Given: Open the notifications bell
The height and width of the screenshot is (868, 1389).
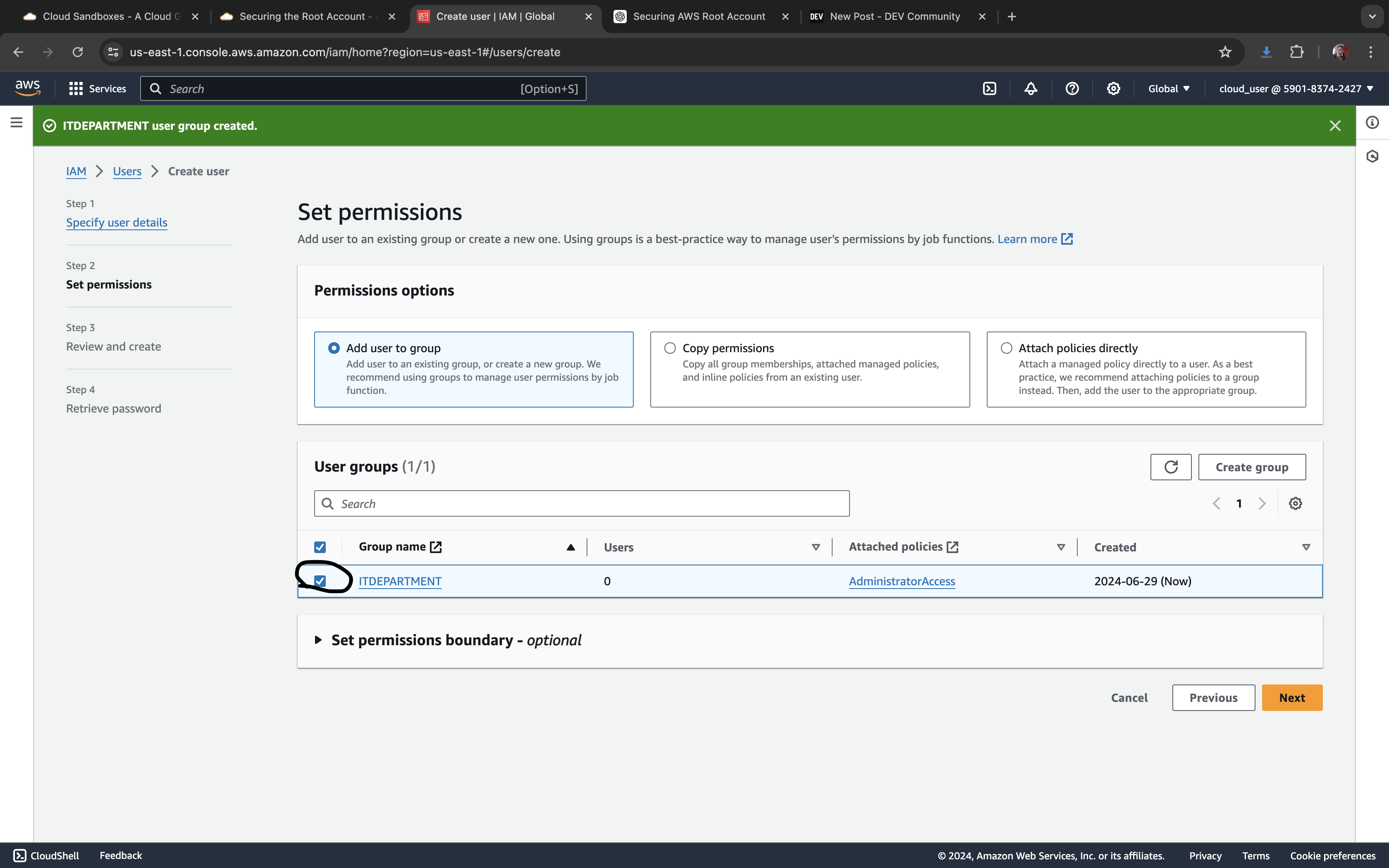Looking at the screenshot, I should (x=1031, y=88).
